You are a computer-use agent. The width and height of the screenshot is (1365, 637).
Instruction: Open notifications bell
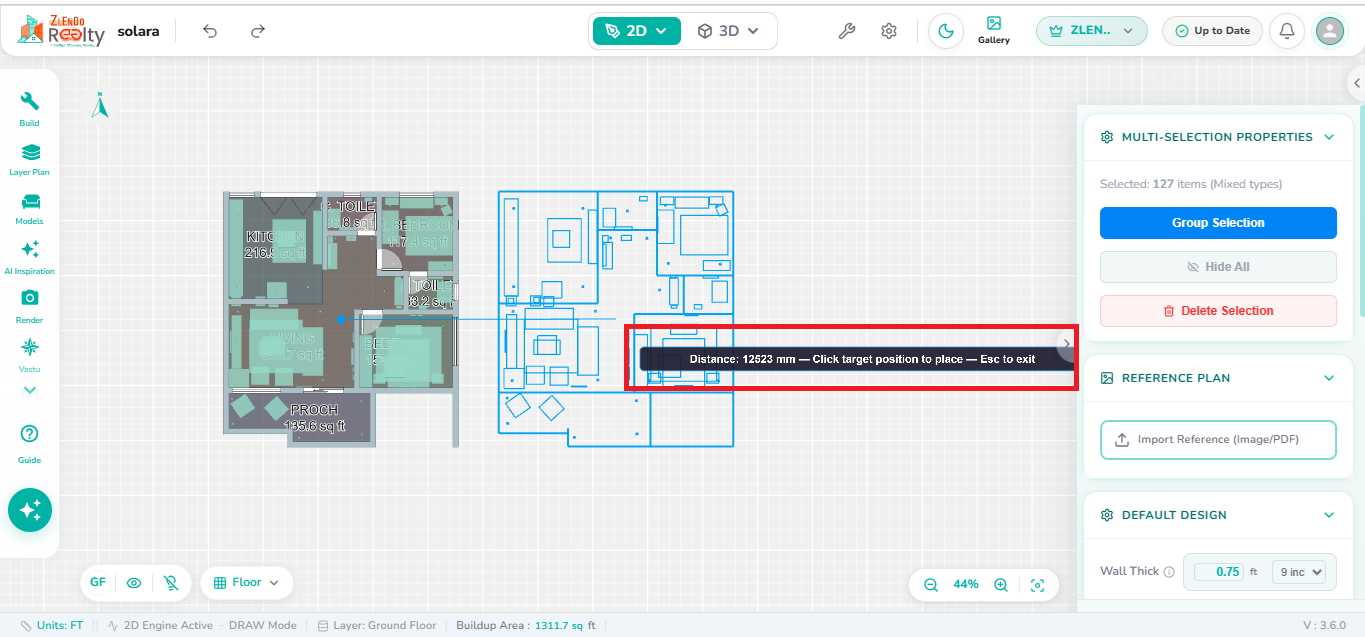[1287, 31]
